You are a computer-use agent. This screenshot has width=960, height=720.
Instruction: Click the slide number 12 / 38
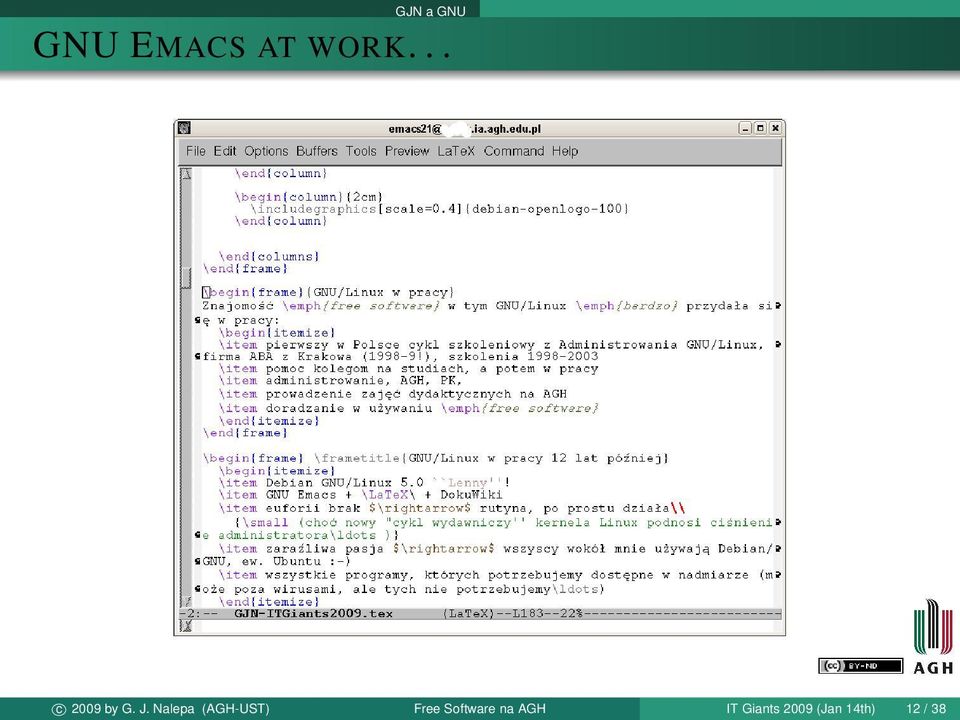(926, 708)
